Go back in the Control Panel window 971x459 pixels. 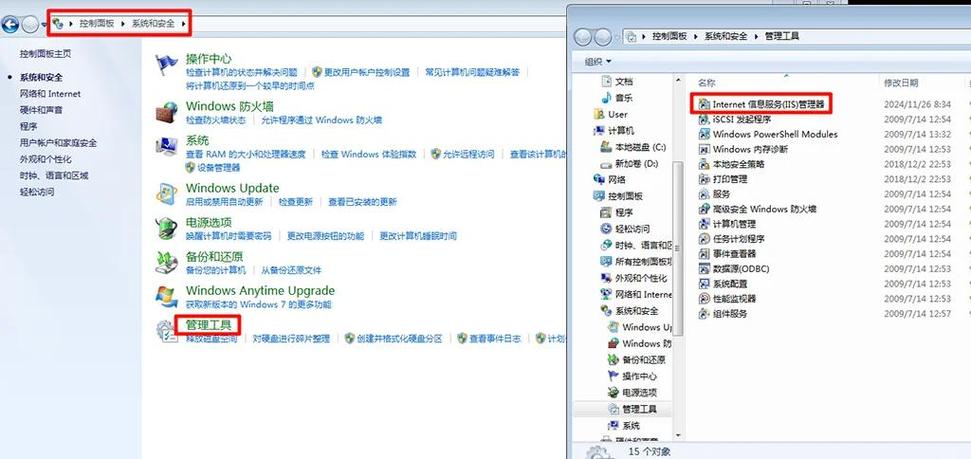[x=10, y=25]
